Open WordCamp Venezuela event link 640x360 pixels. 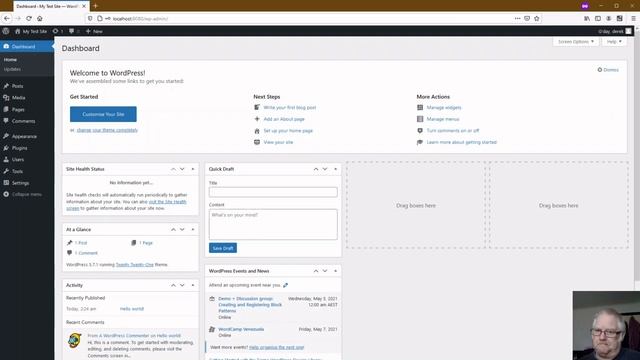pos(241,329)
